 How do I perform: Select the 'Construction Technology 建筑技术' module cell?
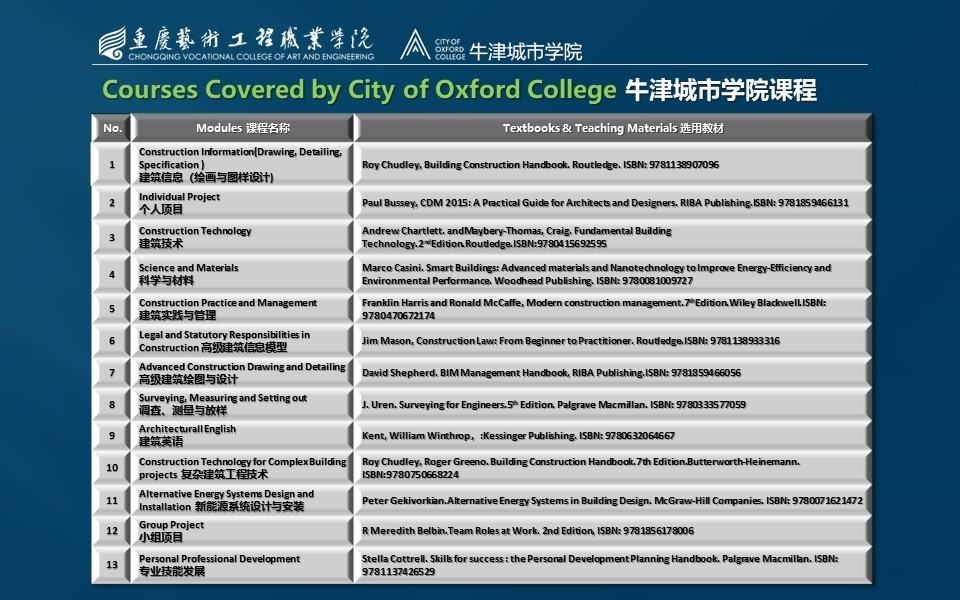(x=243, y=237)
